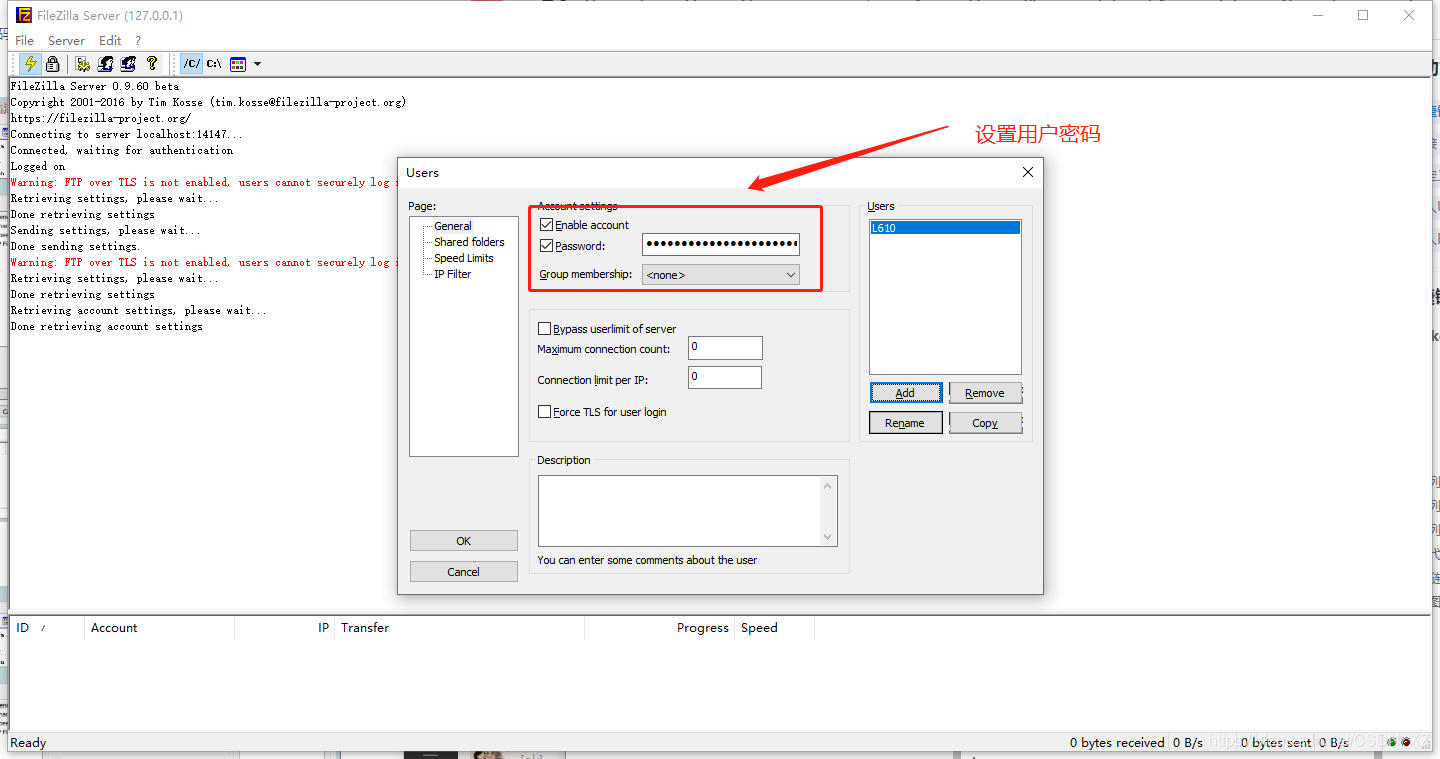This screenshot has width=1440, height=759.
Task: Click the FileZilla Server title bar logo
Action: point(24,15)
